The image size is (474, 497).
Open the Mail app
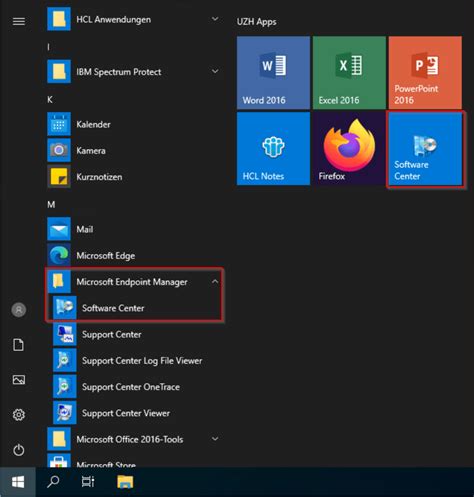133,229
